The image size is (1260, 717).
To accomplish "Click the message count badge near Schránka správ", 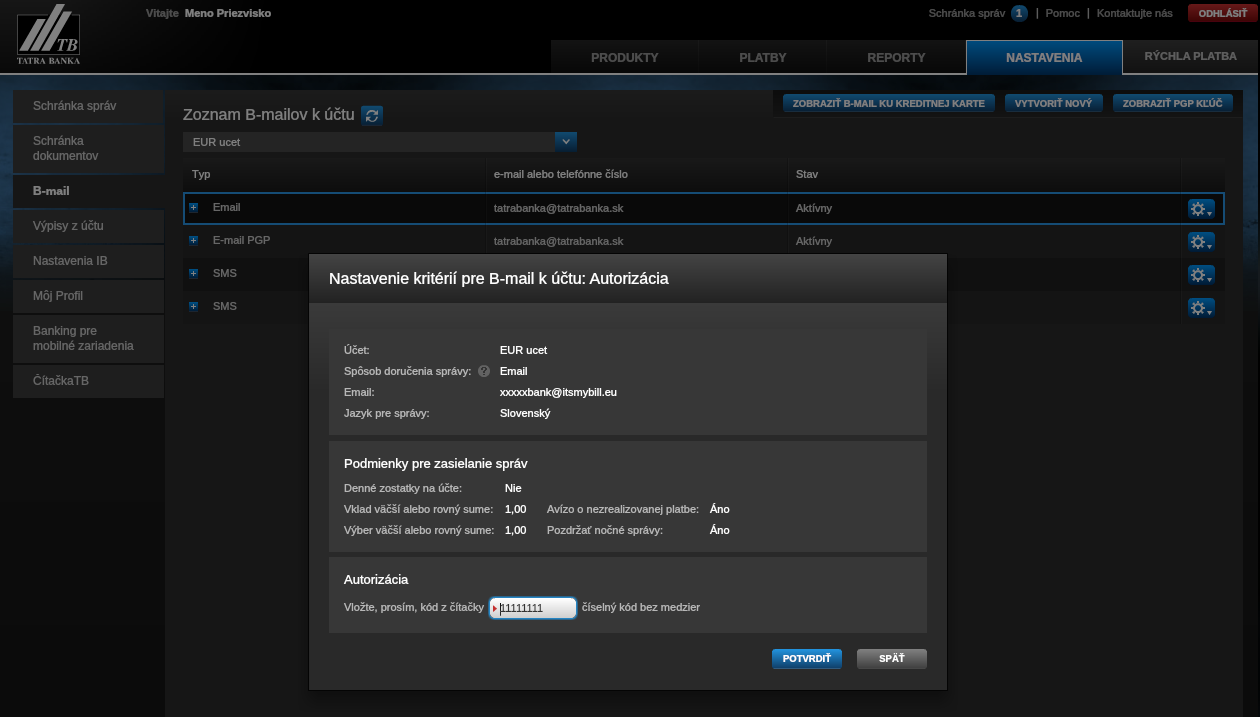I will 1019,13.
